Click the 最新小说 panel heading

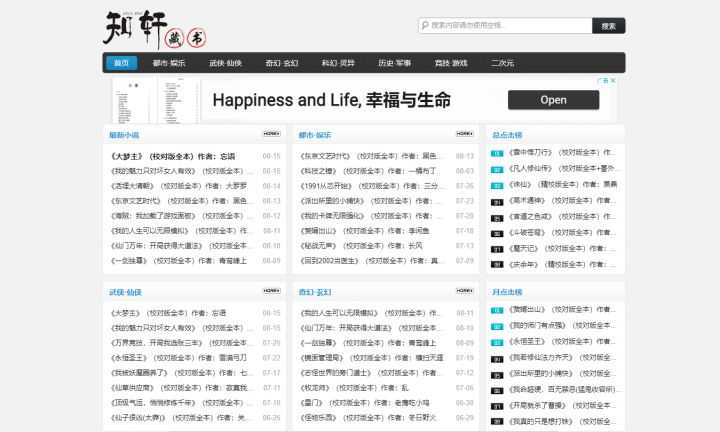pyautogui.click(x=124, y=135)
